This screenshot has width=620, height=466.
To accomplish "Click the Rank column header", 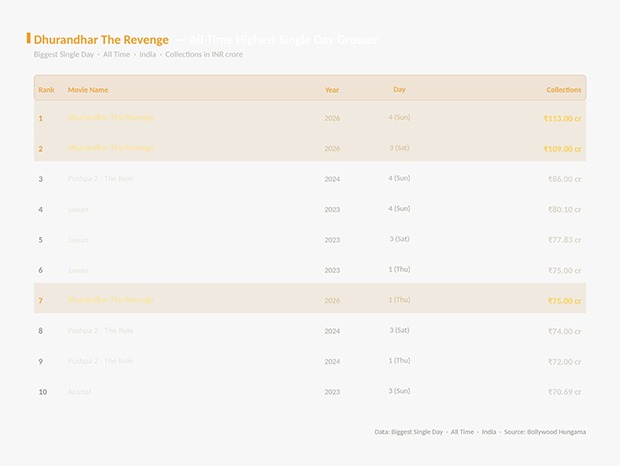I will click(x=46, y=90).
